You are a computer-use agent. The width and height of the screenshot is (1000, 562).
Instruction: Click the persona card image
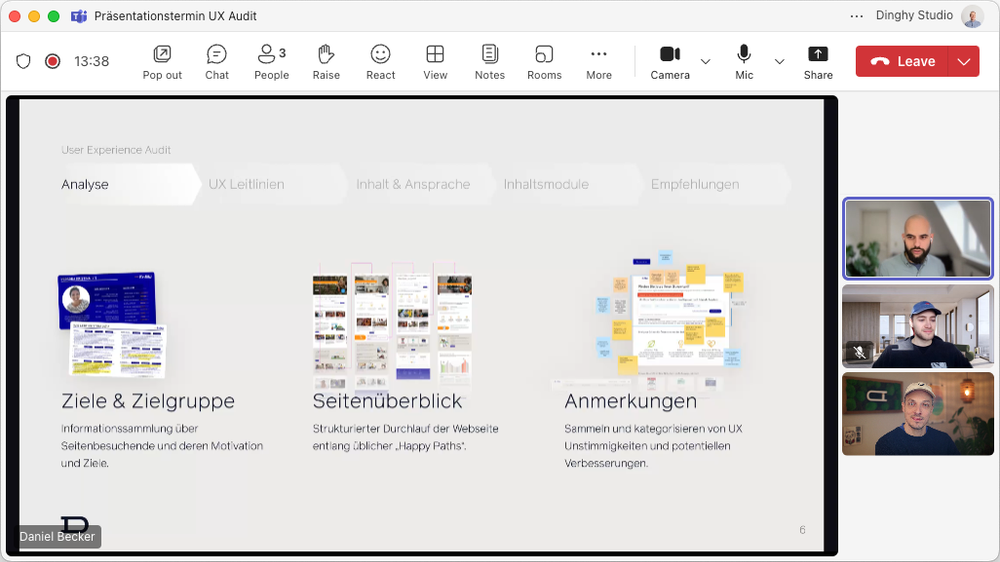[112, 325]
